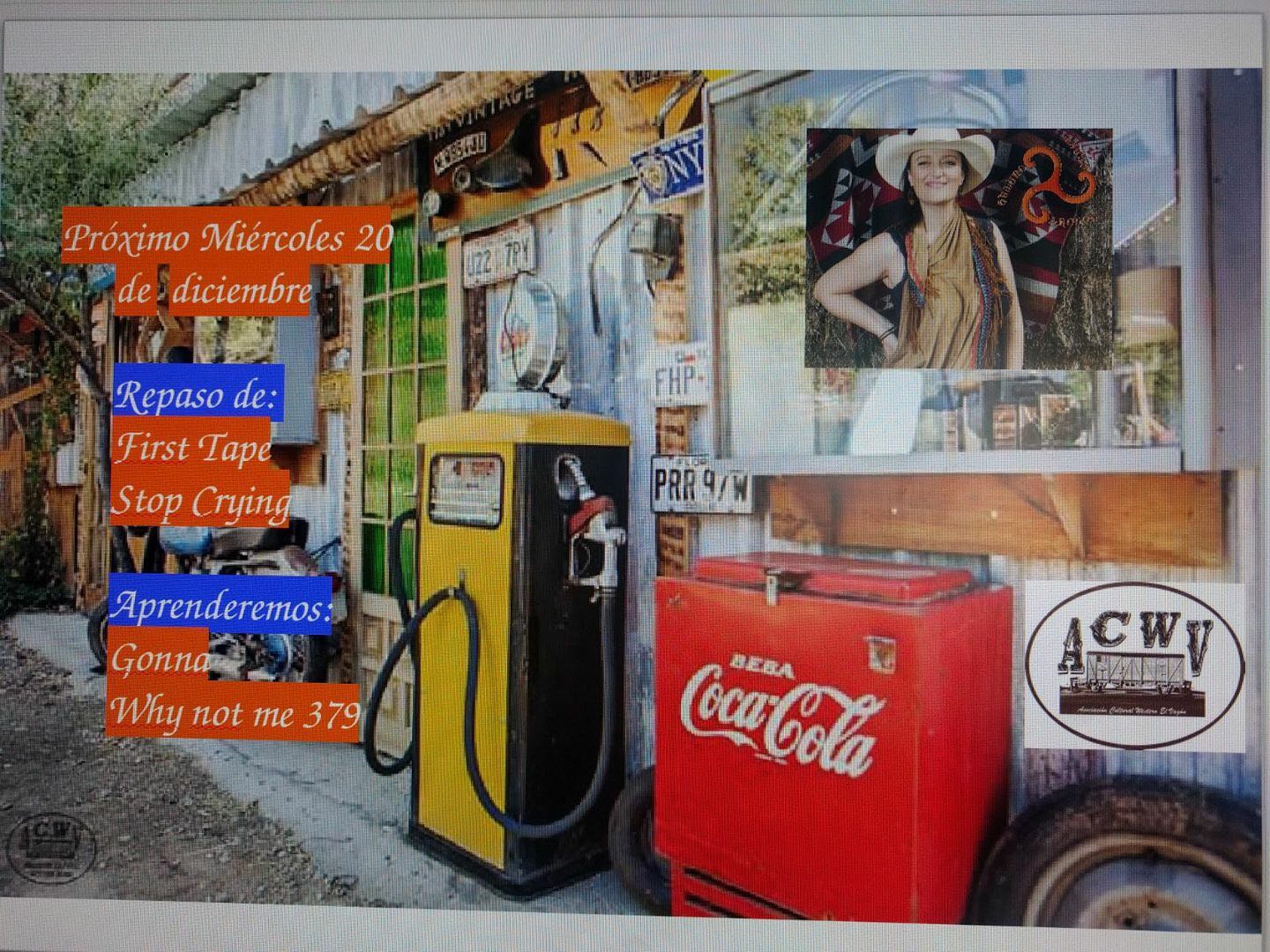Select the "Aprenderemos:" blue heading
Image resolution: width=1270 pixels, height=952 pixels.
point(220,606)
